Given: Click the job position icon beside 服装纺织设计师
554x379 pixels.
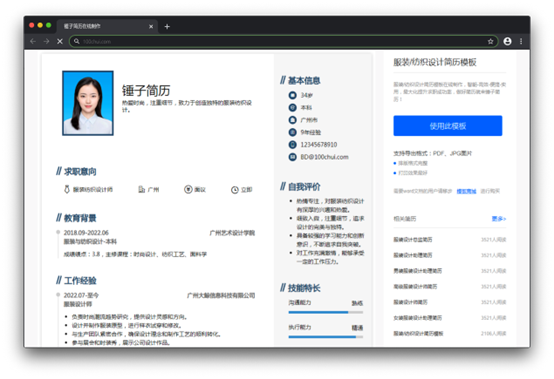Looking at the screenshot, I should pyautogui.click(x=66, y=190).
